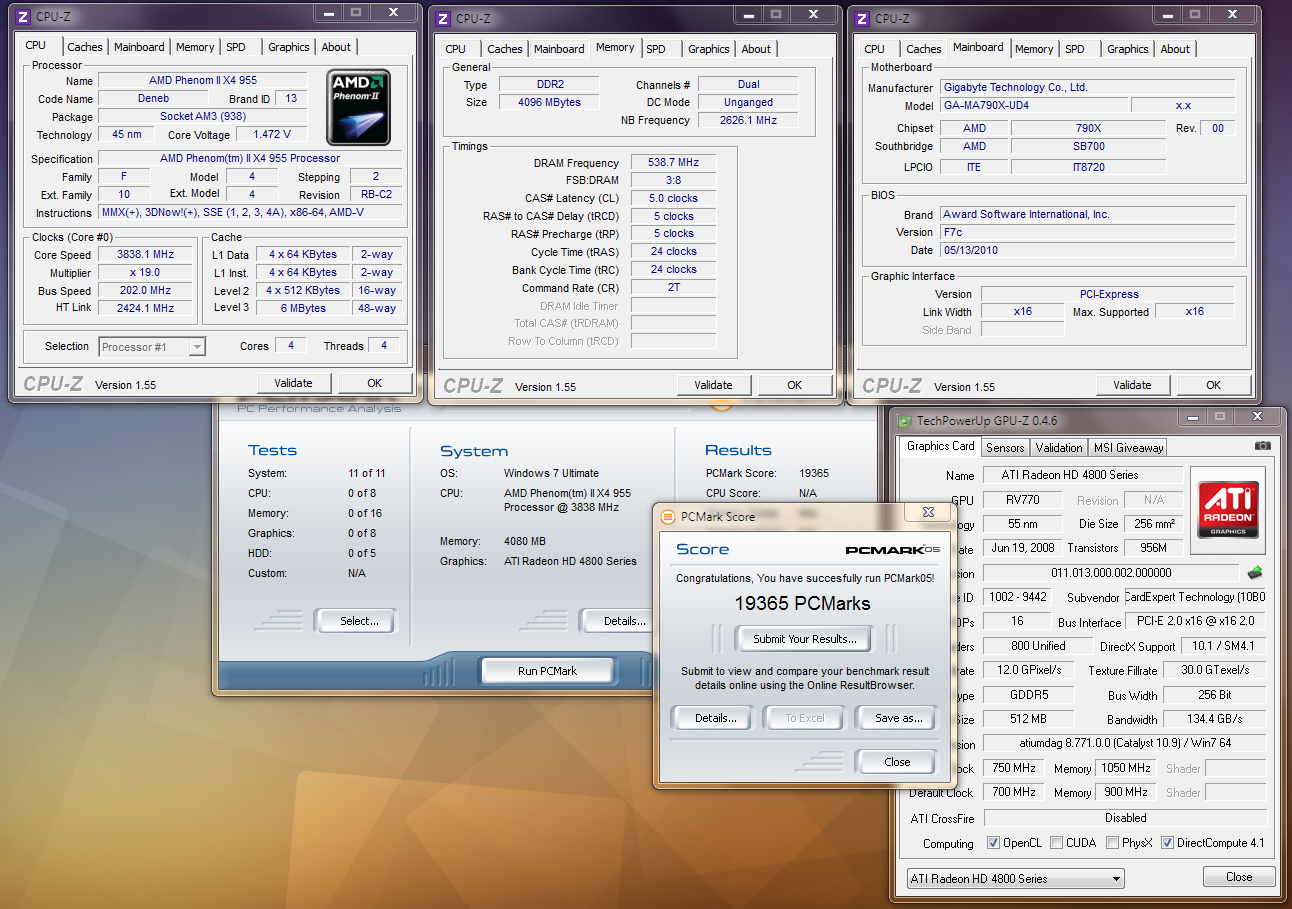Click OK in CPU-Z Memory timings window

[x=794, y=385]
